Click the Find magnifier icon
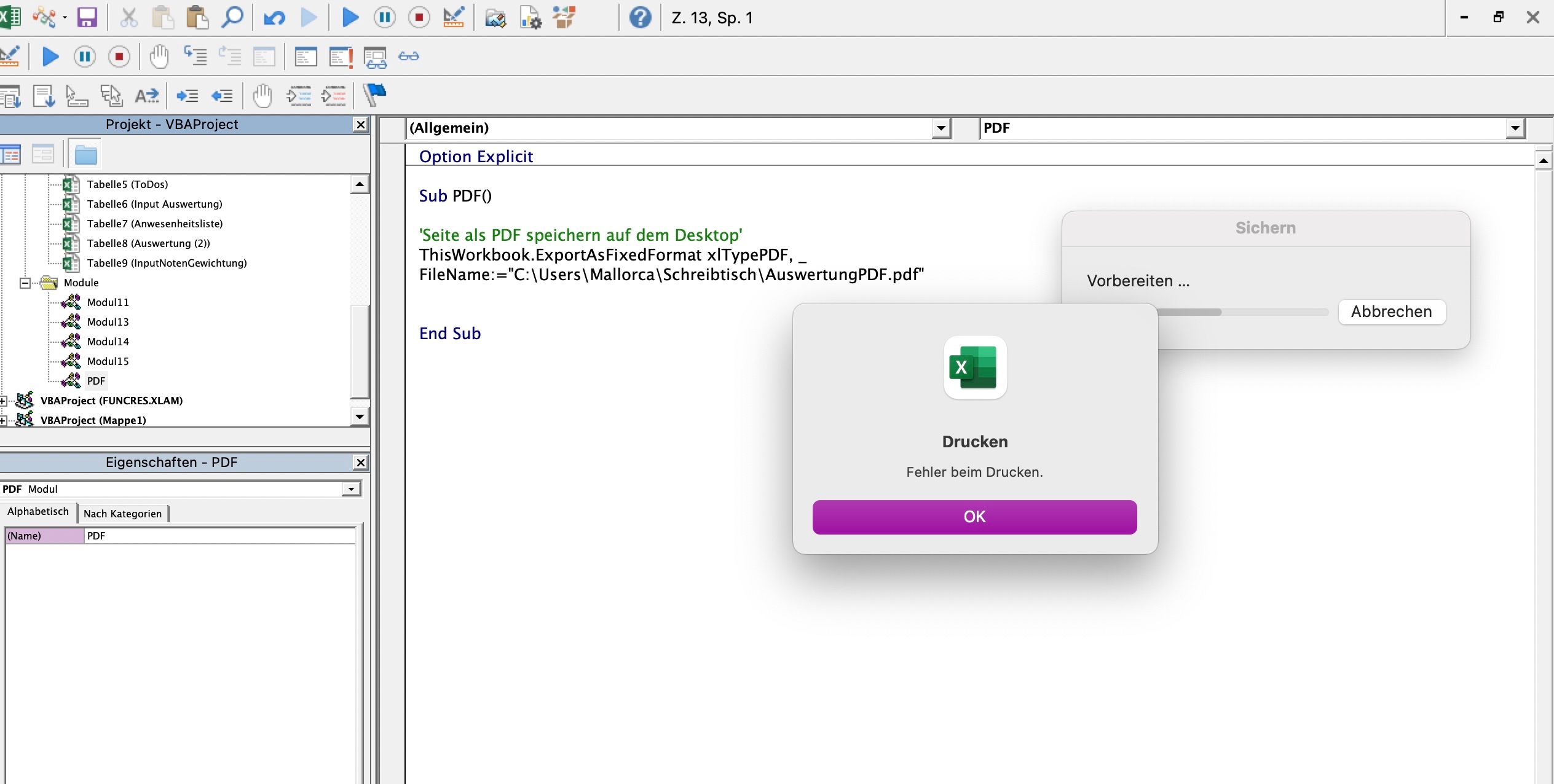This screenshot has height=784, width=1554. click(x=232, y=17)
